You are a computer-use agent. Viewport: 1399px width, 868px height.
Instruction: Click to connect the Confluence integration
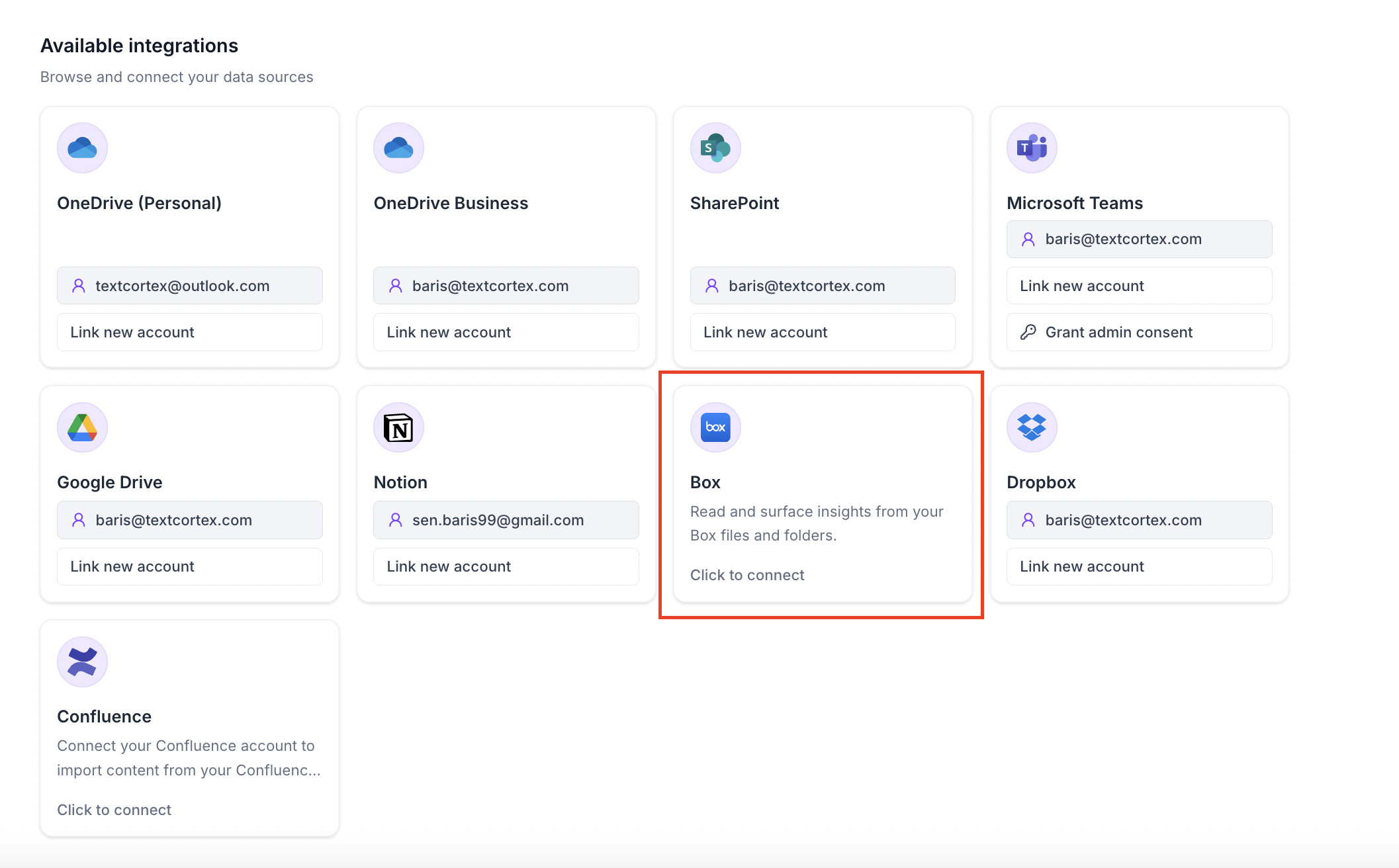click(x=114, y=810)
